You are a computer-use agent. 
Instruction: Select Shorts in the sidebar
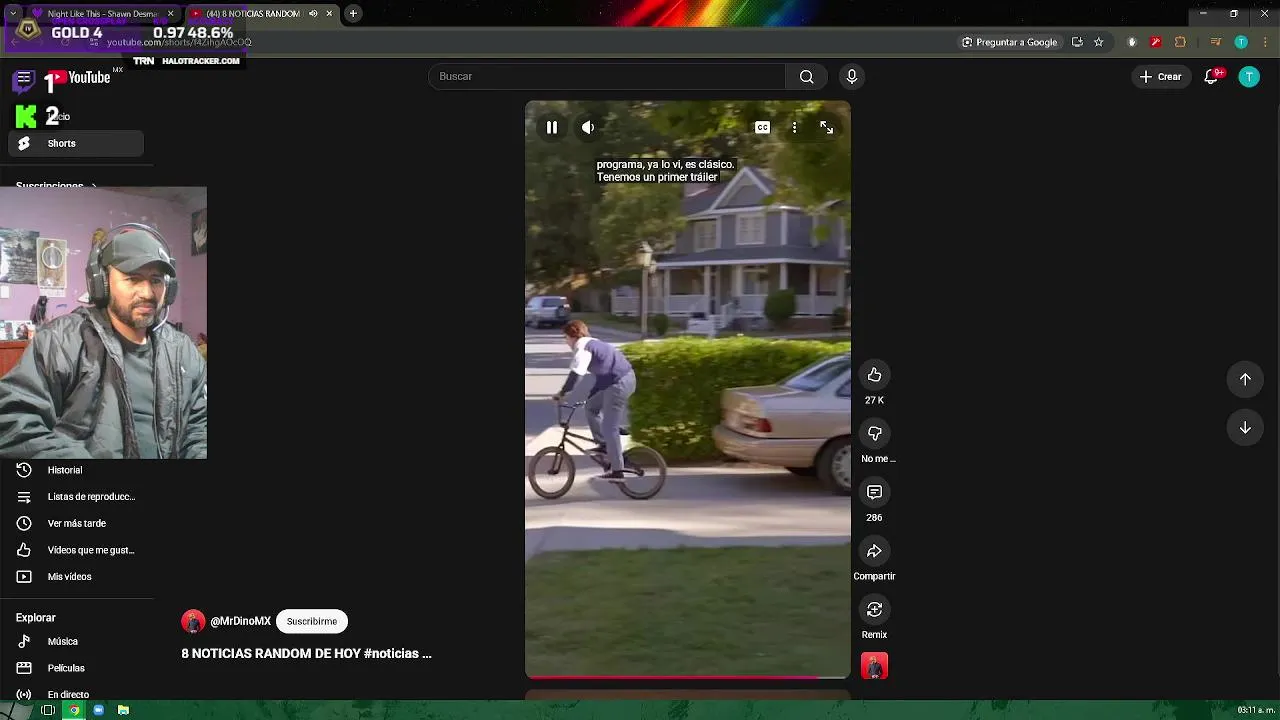[76, 143]
